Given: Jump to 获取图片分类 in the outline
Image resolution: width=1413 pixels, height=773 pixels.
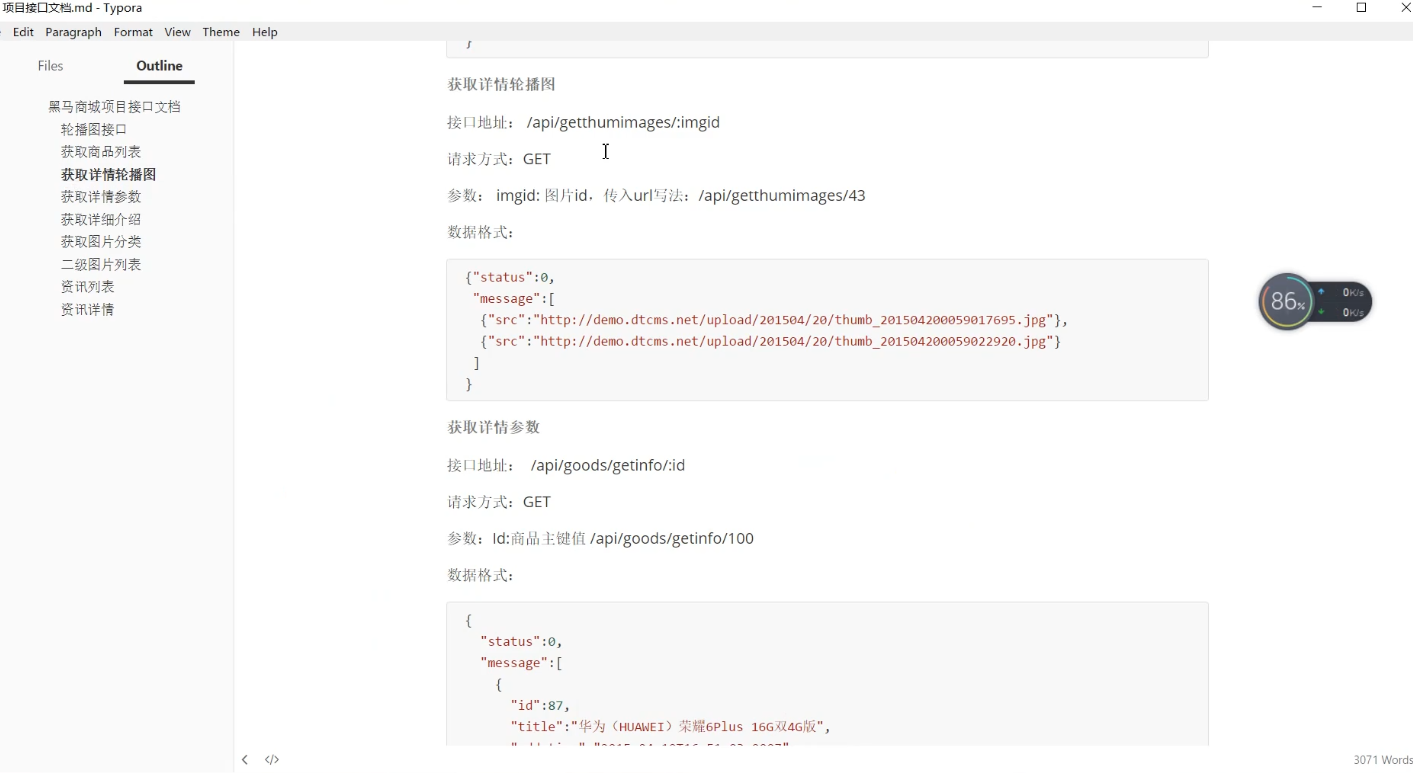Looking at the screenshot, I should coord(101,242).
